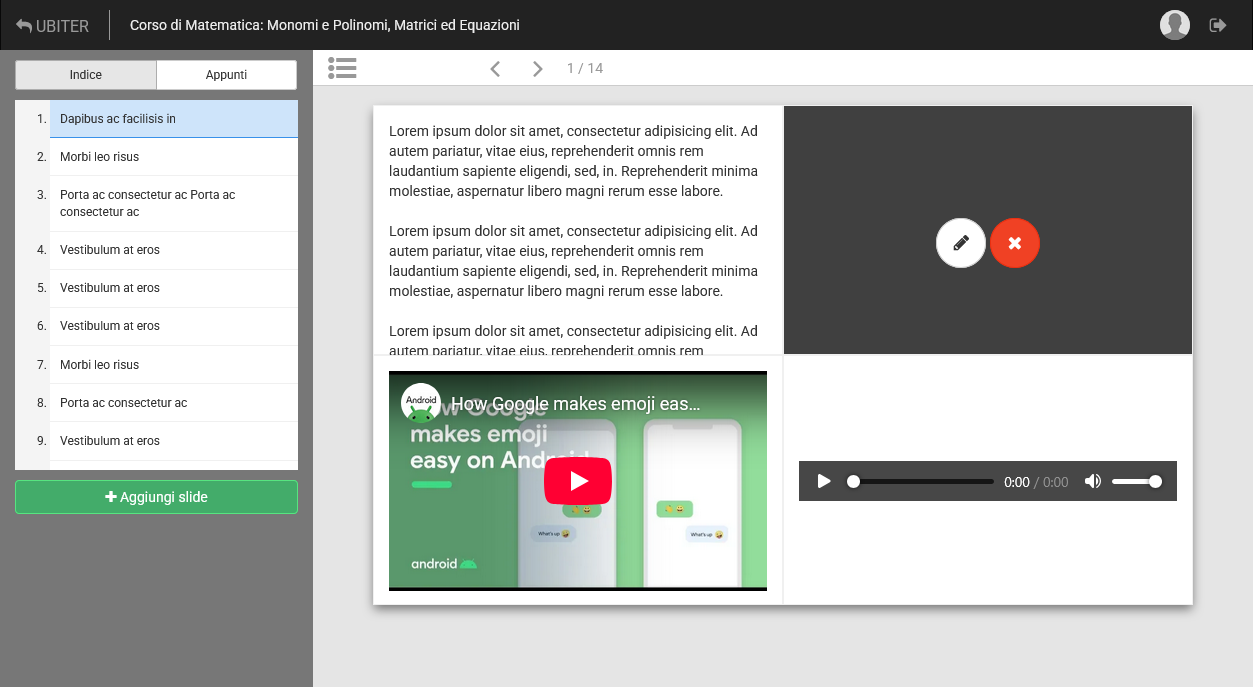Edit the dark media block with pencil
The width and height of the screenshot is (1253, 687).
(x=961, y=243)
